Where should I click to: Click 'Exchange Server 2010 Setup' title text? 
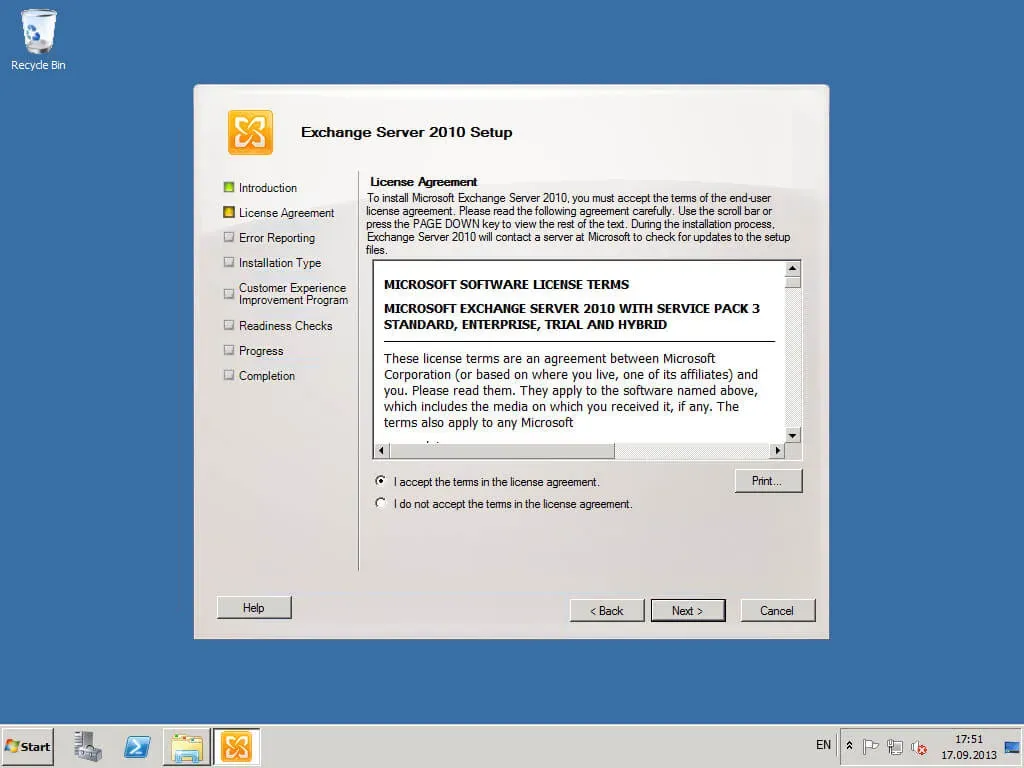pyautogui.click(x=406, y=132)
